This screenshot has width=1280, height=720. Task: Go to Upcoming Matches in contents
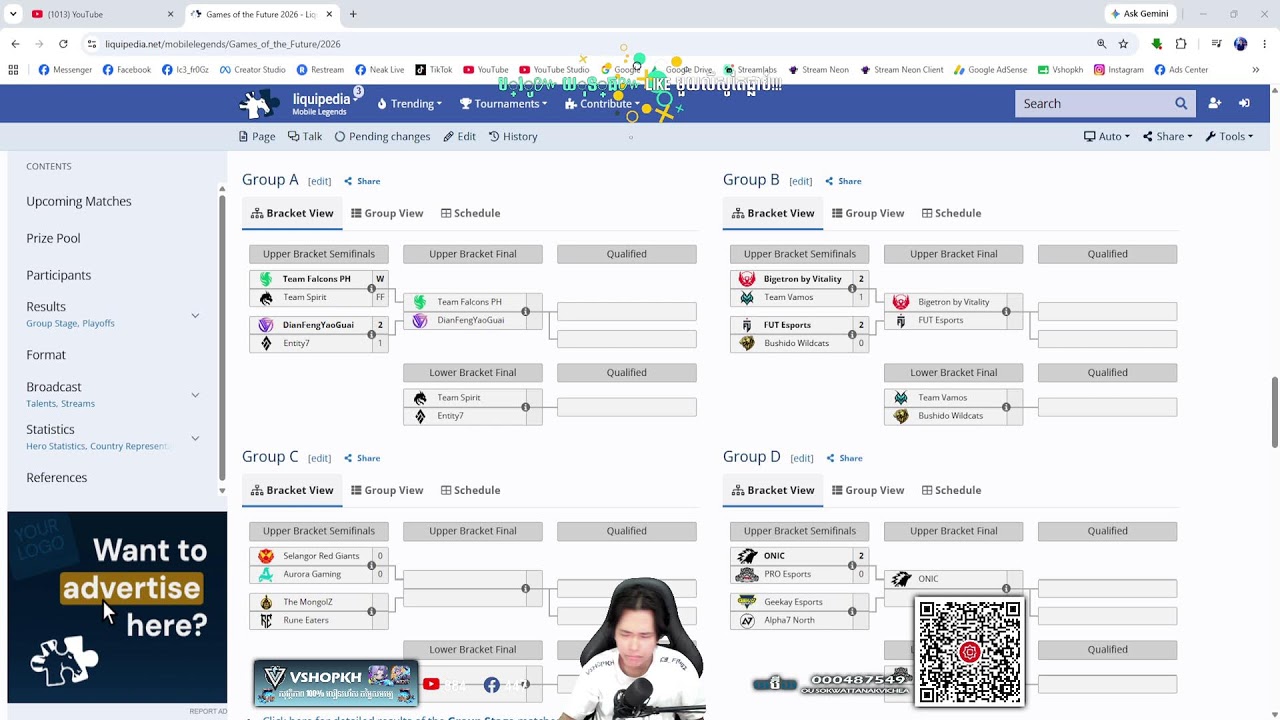(79, 201)
